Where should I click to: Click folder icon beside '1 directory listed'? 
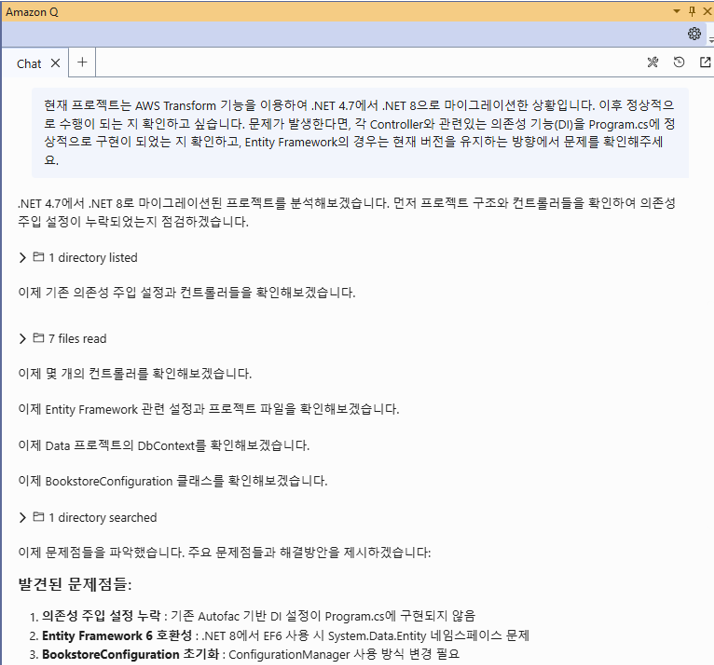(x=39, y=257)
